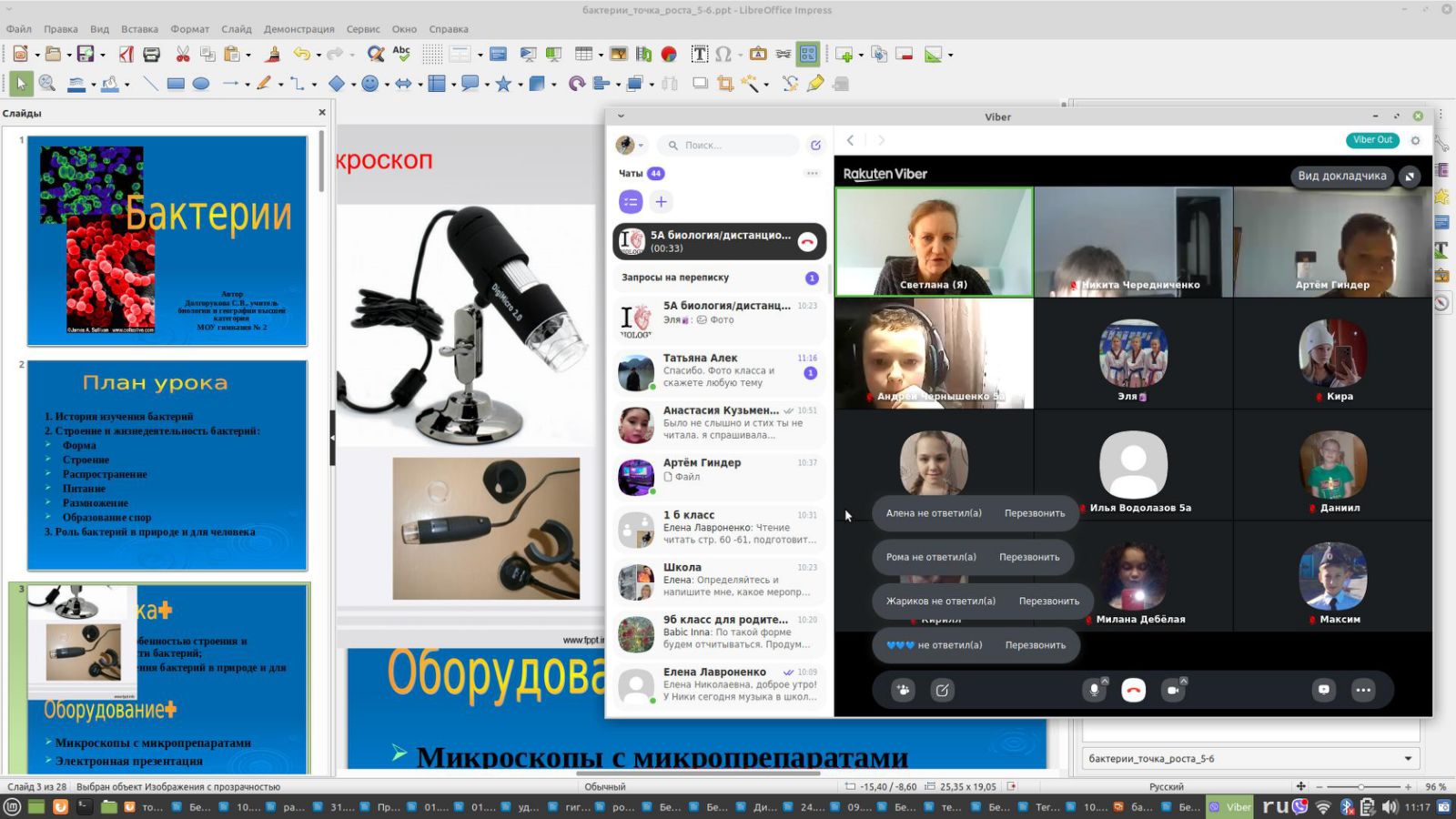1456x819 pixels.
Task: Click the Insert Text Box T icon
Action: [x=699, y=55]
